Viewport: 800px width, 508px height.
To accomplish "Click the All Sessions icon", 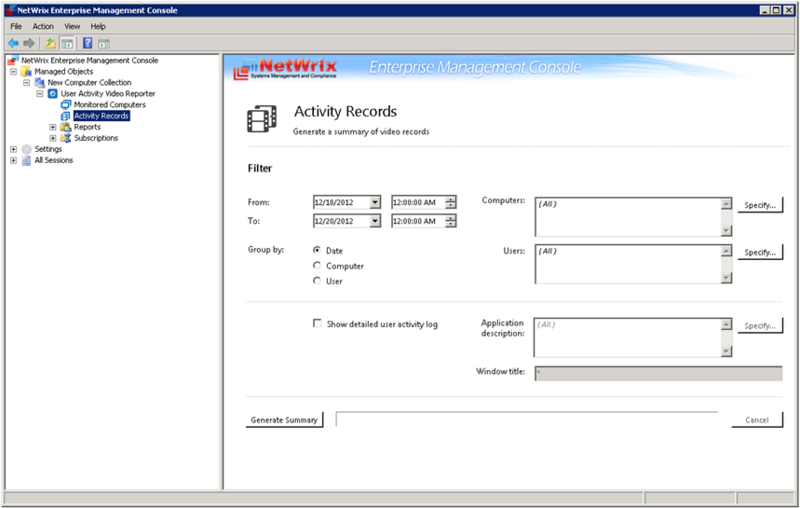I will 27,160.
